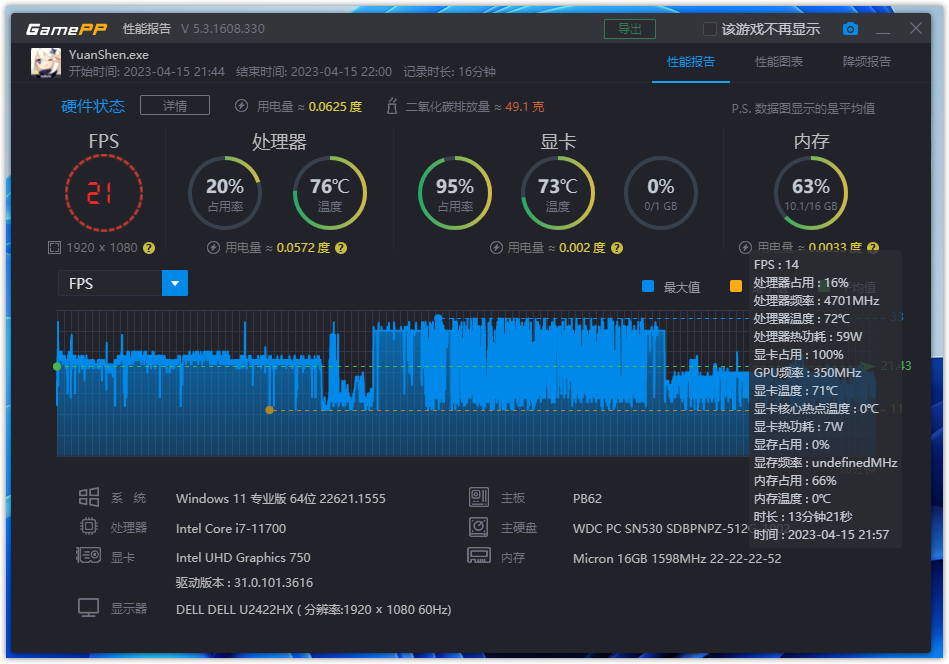
Task: Click the graphics card icon beside 显卡
Action: [x=88, y=555]
